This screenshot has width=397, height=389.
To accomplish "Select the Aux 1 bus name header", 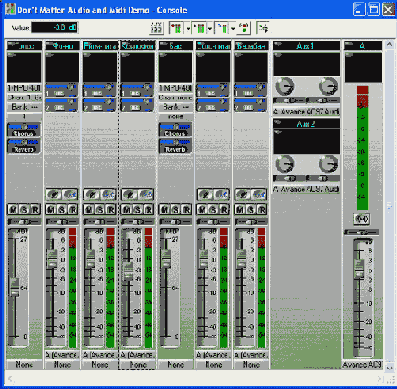I will tap(306, 46).
